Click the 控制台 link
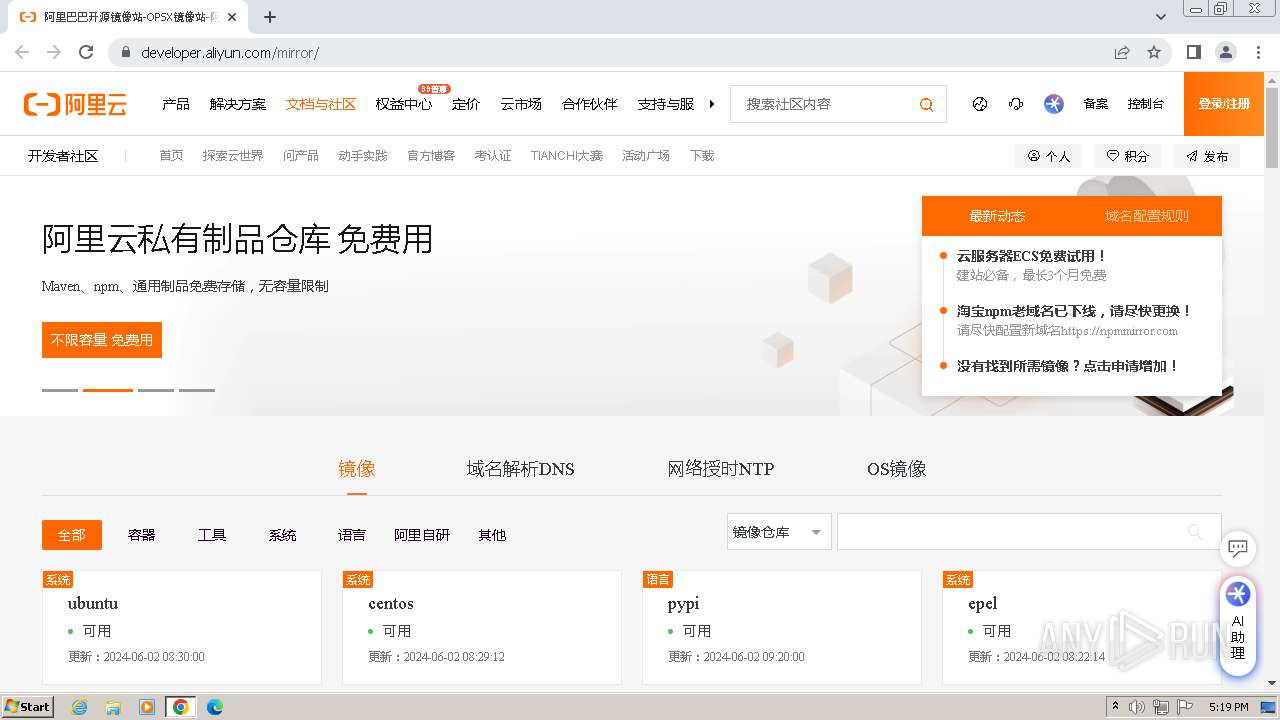Screen dimensions: 1280x720 [x=1146, y=104]
